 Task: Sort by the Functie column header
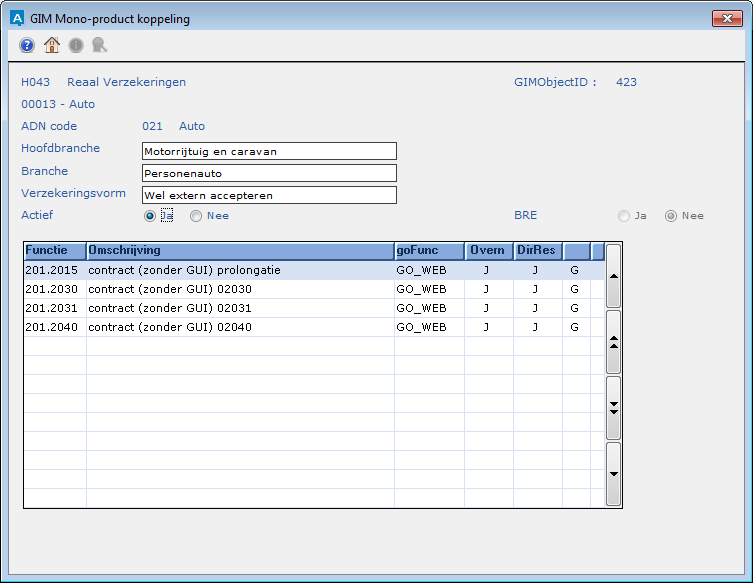click(x=55, y=250)
